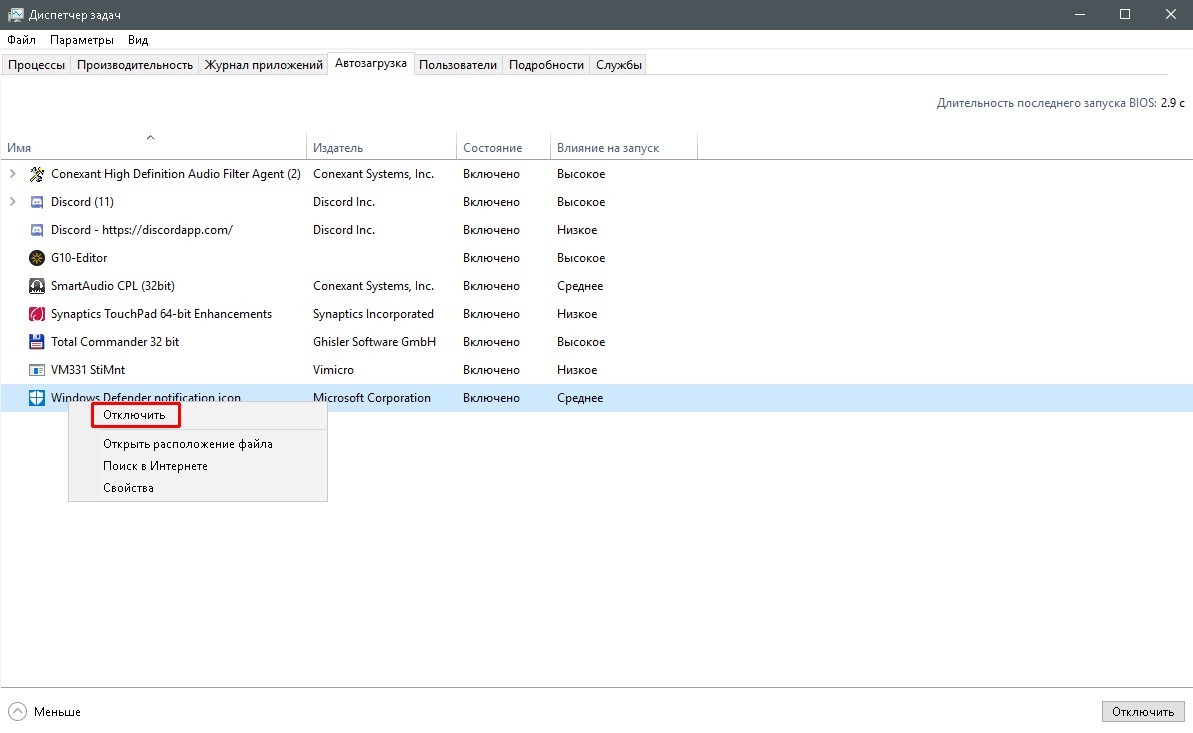The image size is (1193, 733).
Task: Click publisher Microsoft Corporation
Action: (x=371, y=398)
